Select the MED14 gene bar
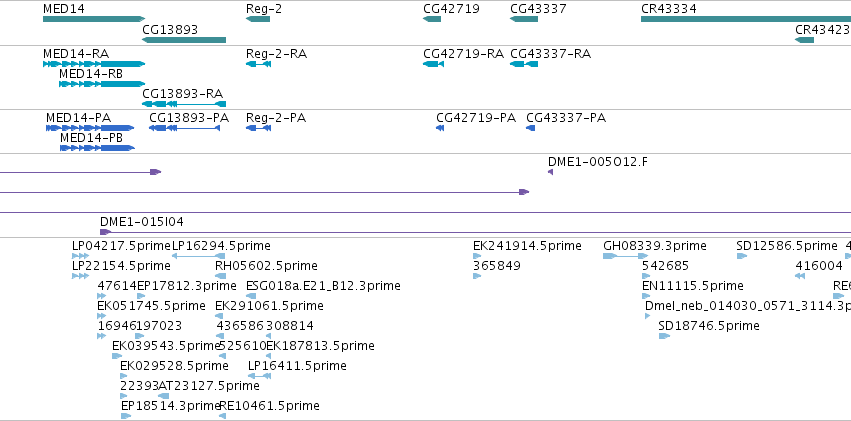 coord(94,20)
